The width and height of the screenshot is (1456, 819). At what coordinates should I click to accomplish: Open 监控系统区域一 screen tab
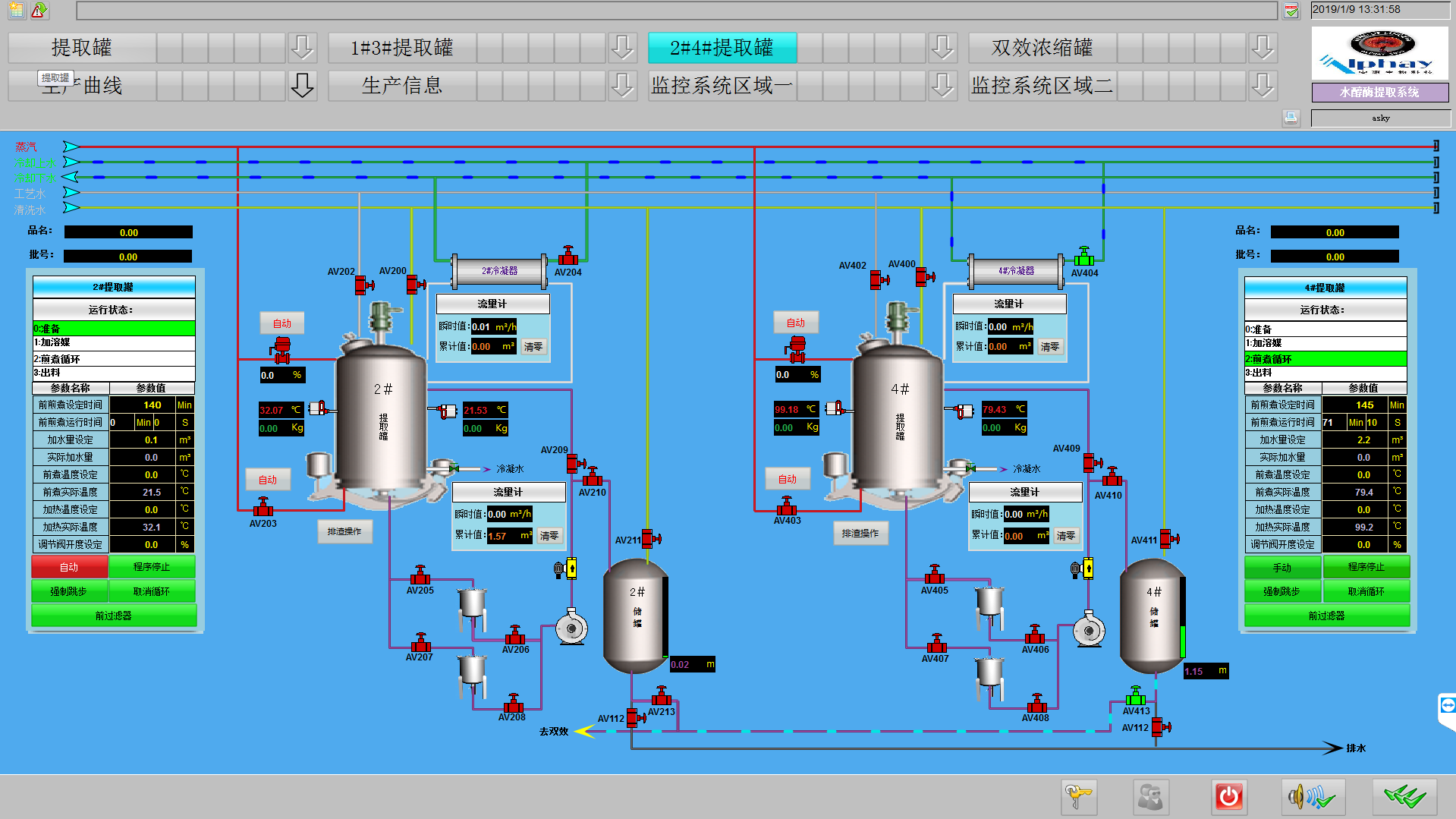click(x=722, y=86)
